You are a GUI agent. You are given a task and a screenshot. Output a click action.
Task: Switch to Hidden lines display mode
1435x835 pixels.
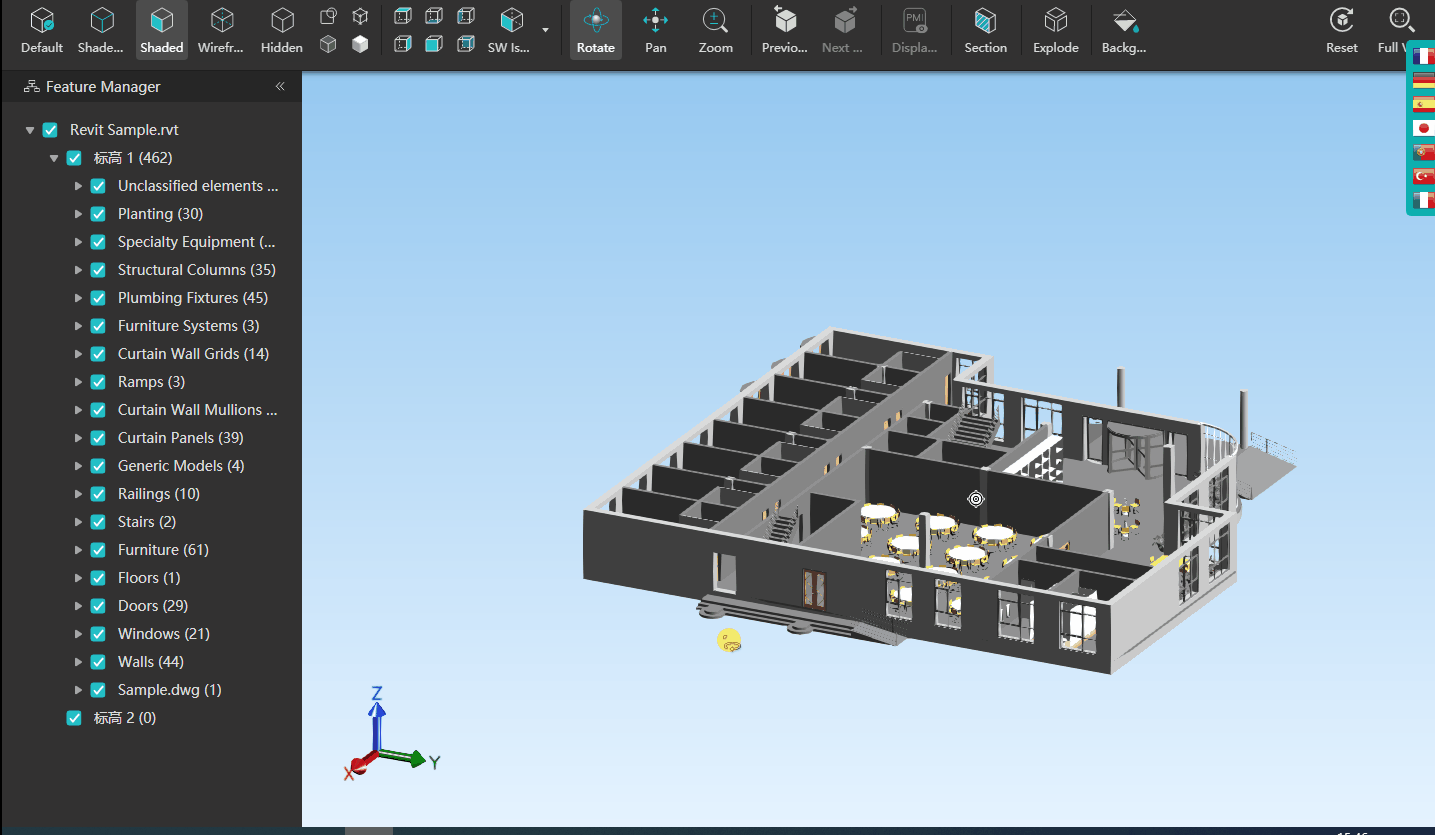coord(282,30)
